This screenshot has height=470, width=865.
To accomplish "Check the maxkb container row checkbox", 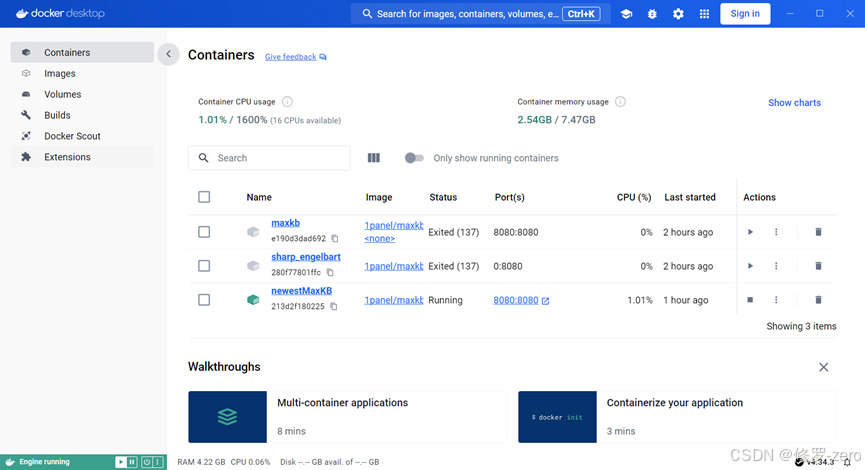I will click(x=204, y=232).
